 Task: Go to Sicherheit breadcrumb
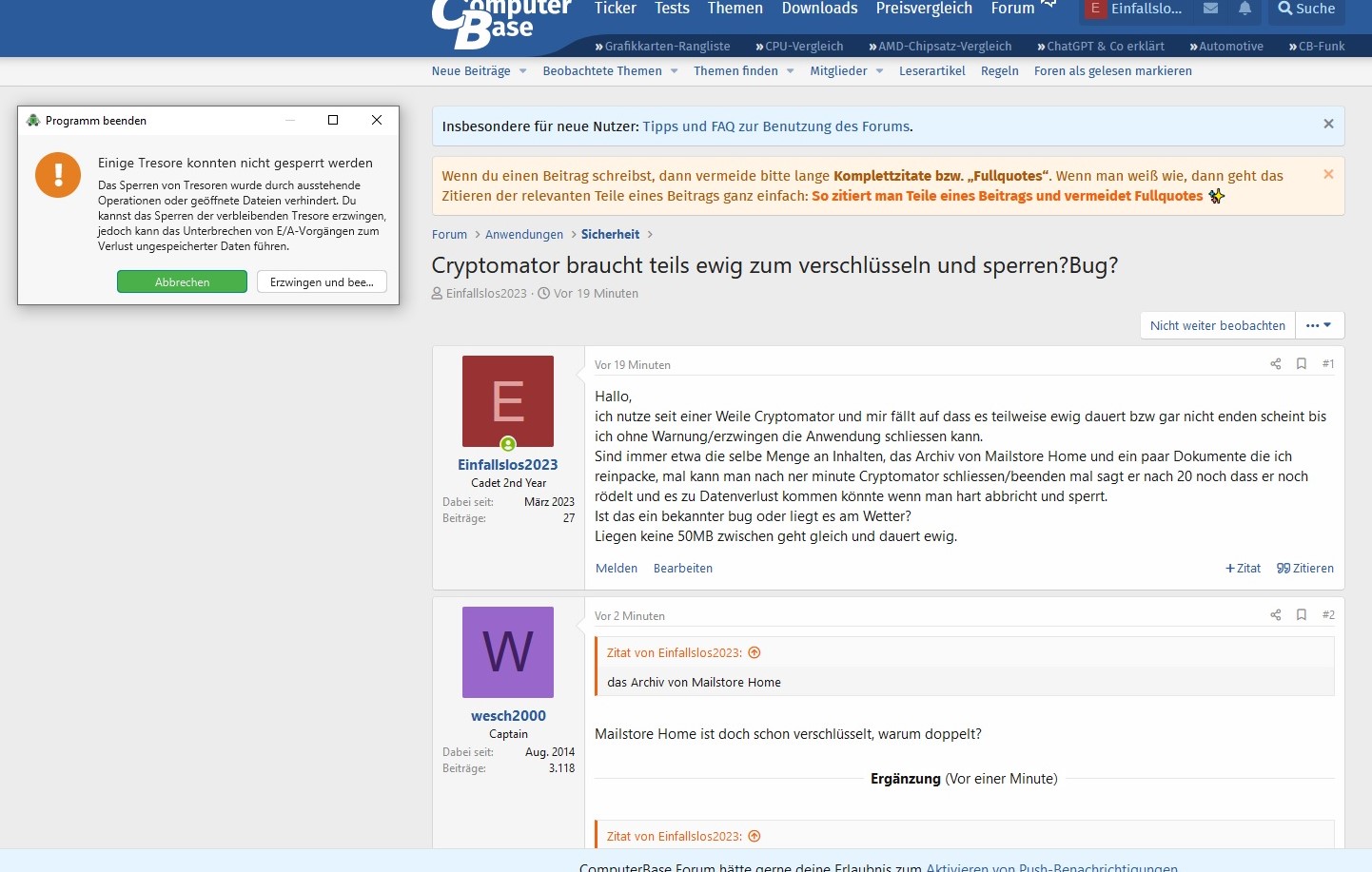pyautogui.click(x=610, y=235)
